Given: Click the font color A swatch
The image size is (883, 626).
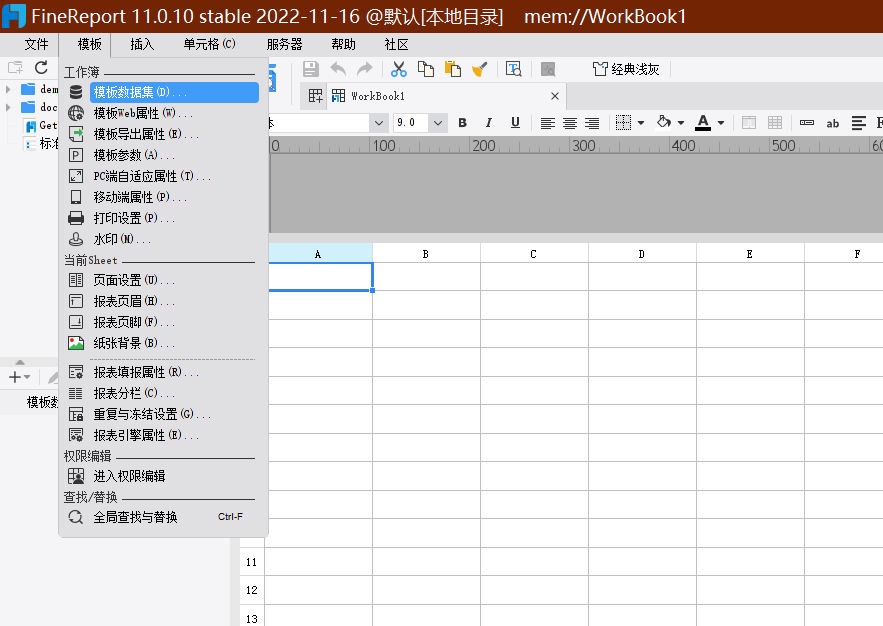Looking at the screenshot, I should 703,123.
